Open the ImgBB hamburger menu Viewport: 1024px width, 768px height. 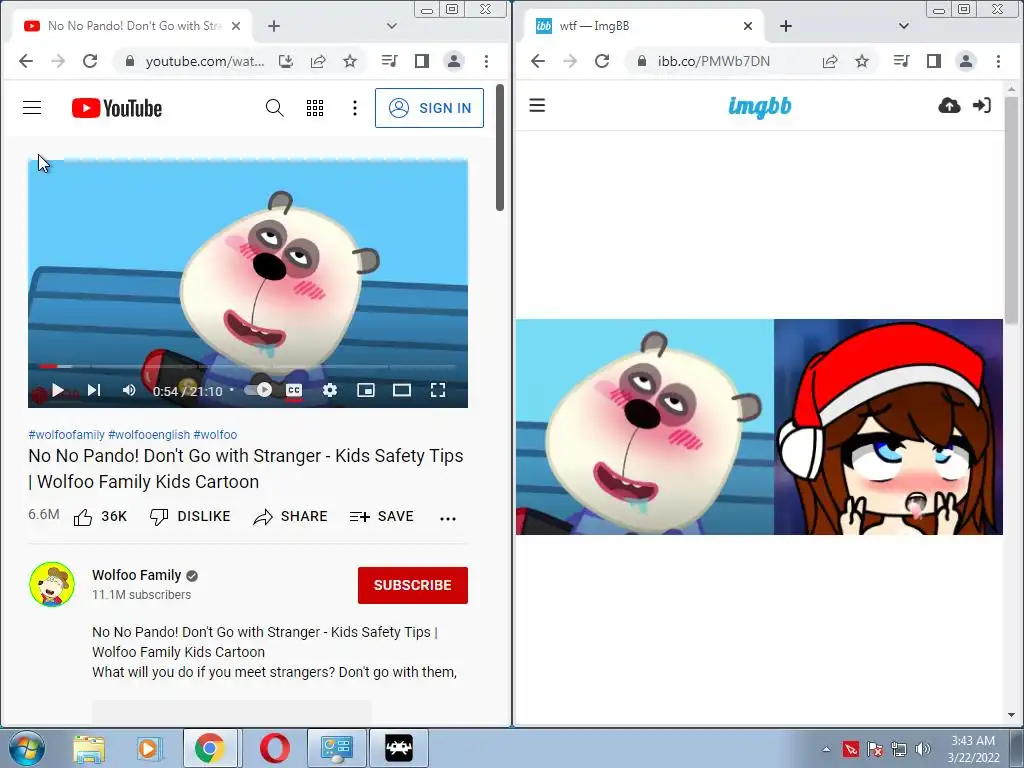[x=537, y=105]
